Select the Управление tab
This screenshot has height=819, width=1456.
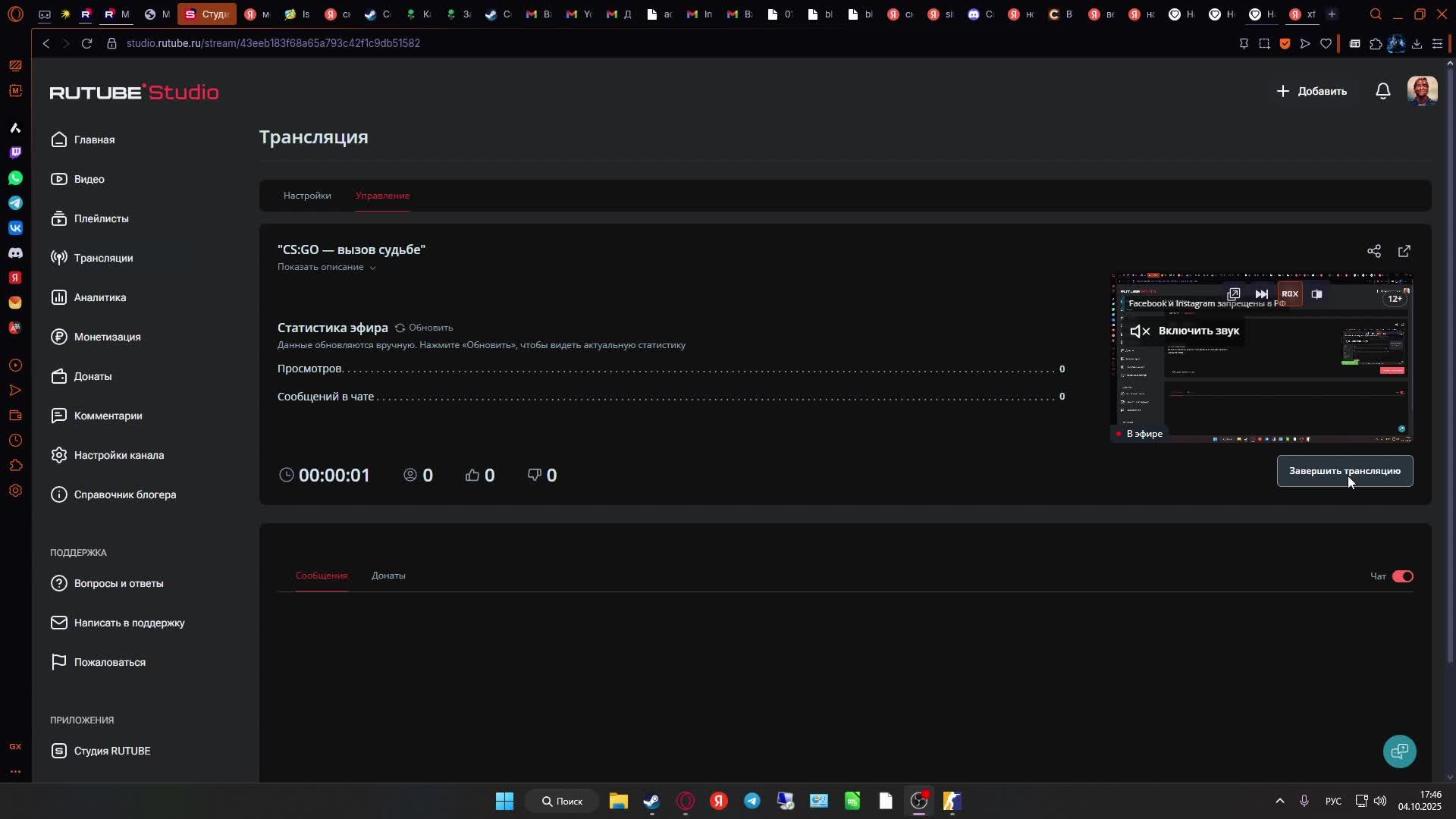(x=382, y=196)
